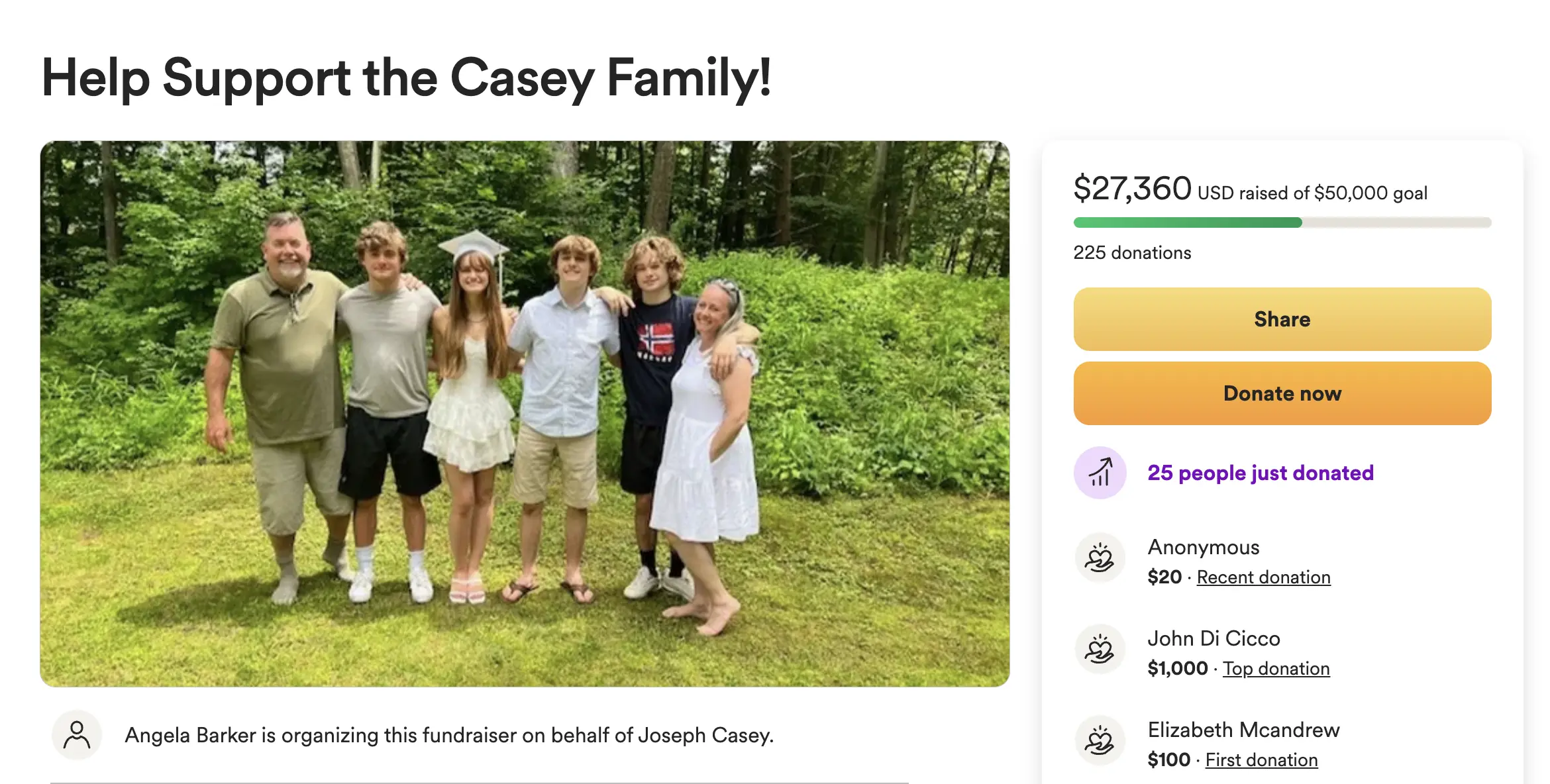Open the Recent donation link

click(1263, 577)
